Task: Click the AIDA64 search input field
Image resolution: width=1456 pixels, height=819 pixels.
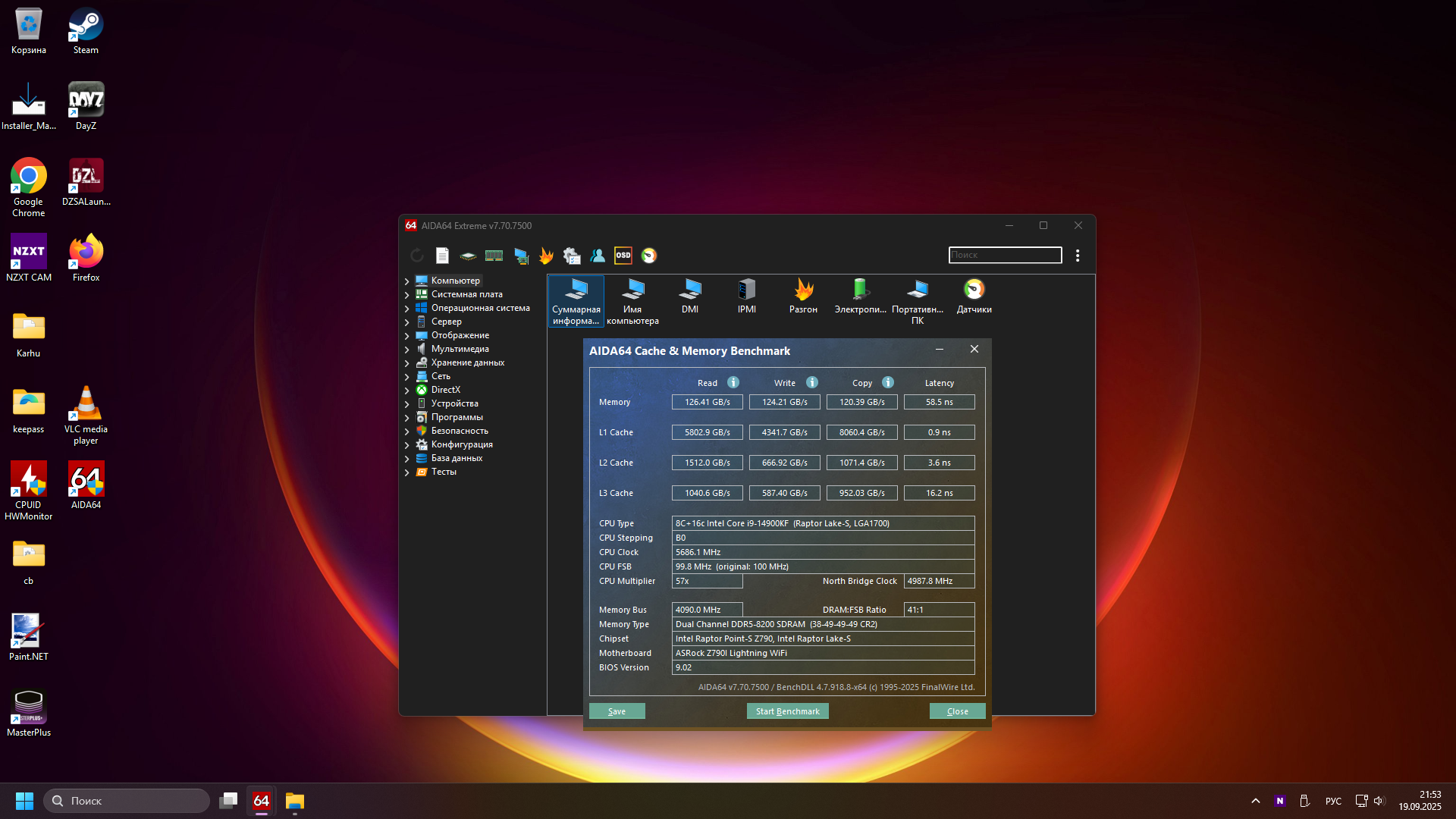Action: [1005, 255]
